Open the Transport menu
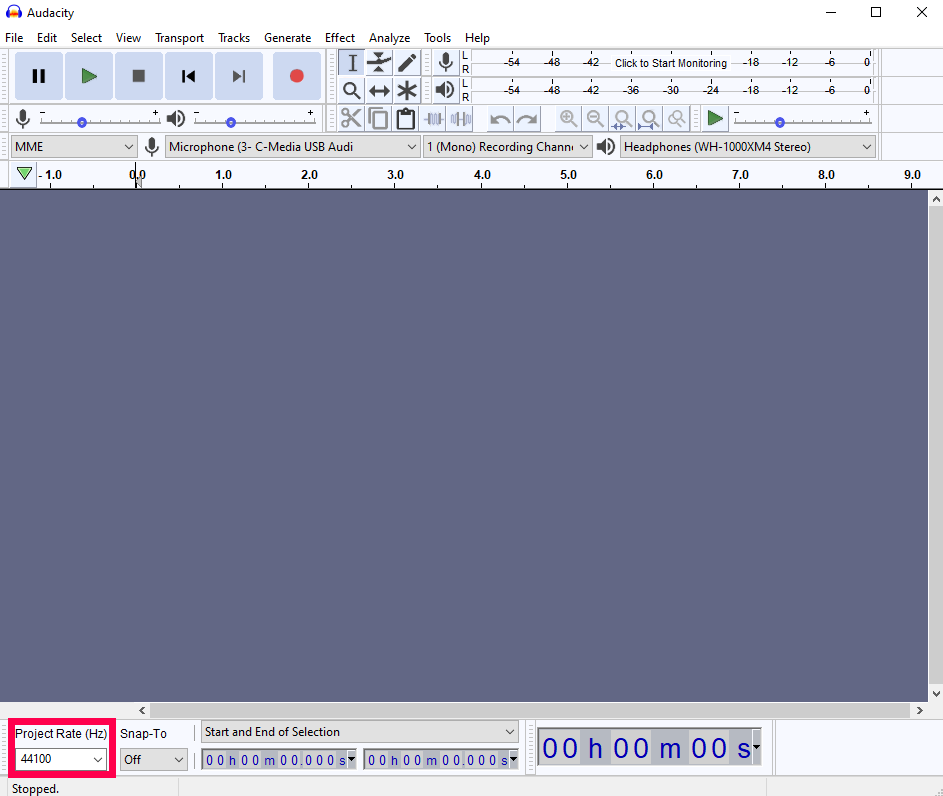 point(179,38)
